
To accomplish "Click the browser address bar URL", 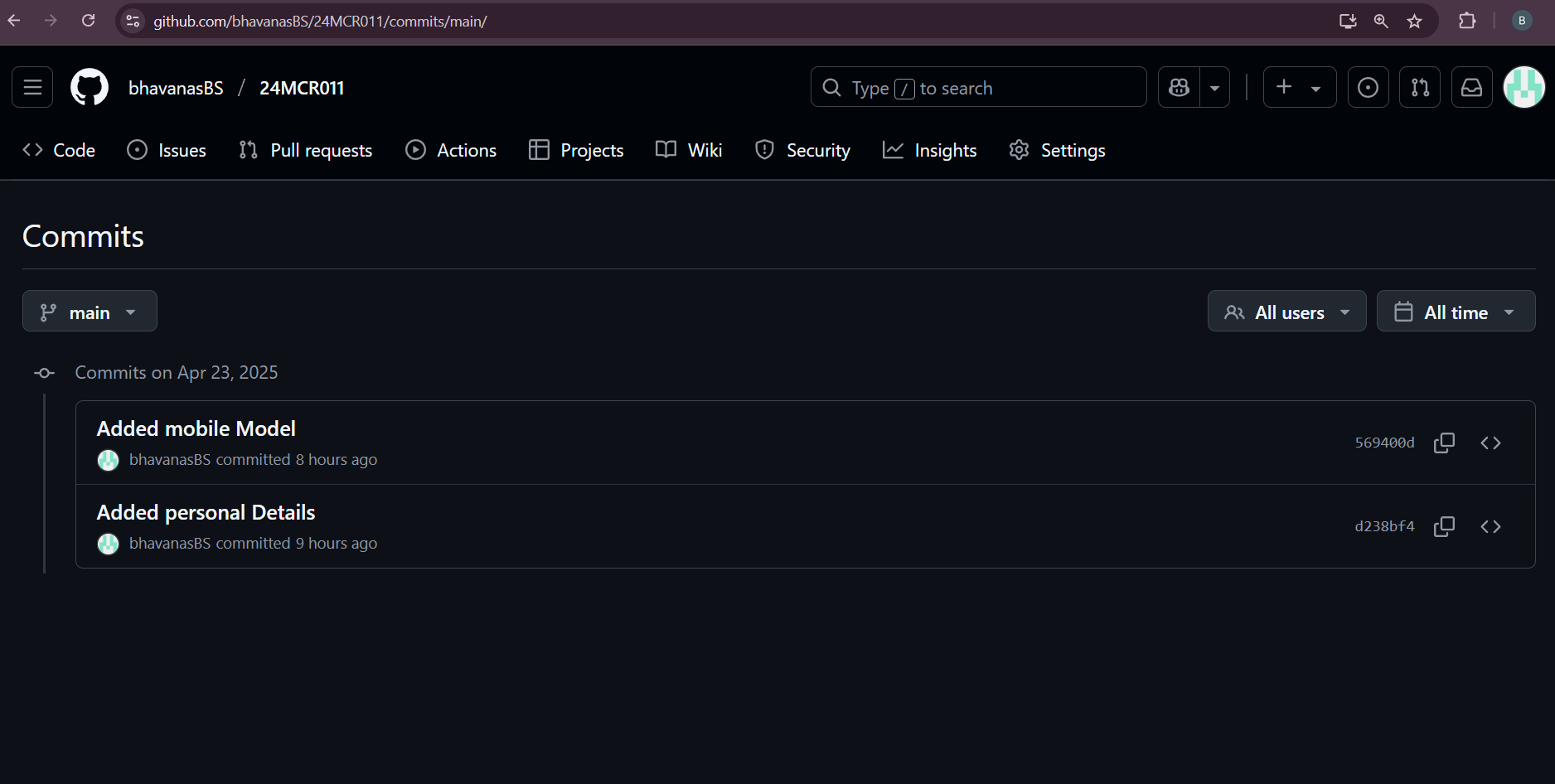I will (320, 22).
